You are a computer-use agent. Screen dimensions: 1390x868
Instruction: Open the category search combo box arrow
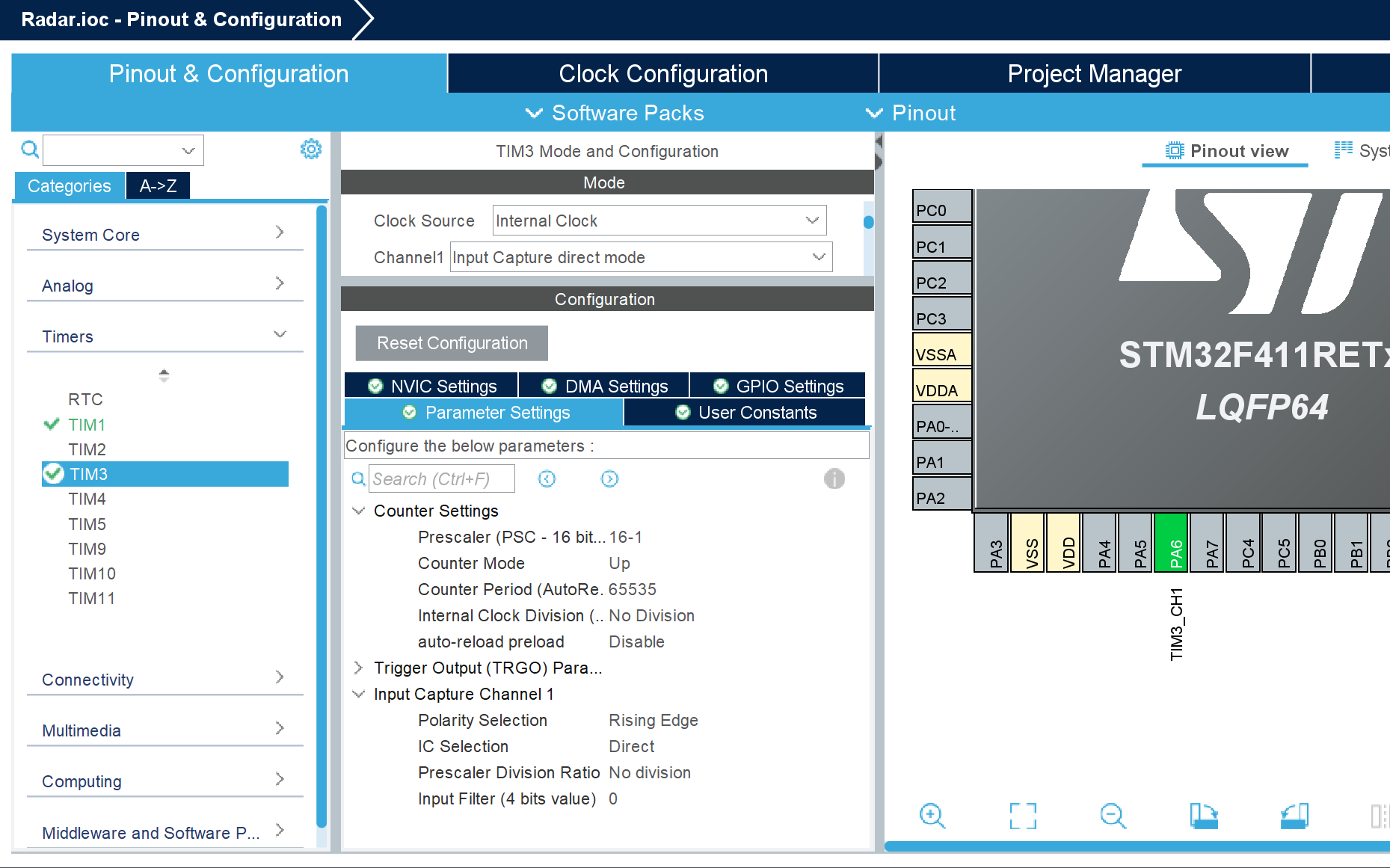(x=188, y=150)
